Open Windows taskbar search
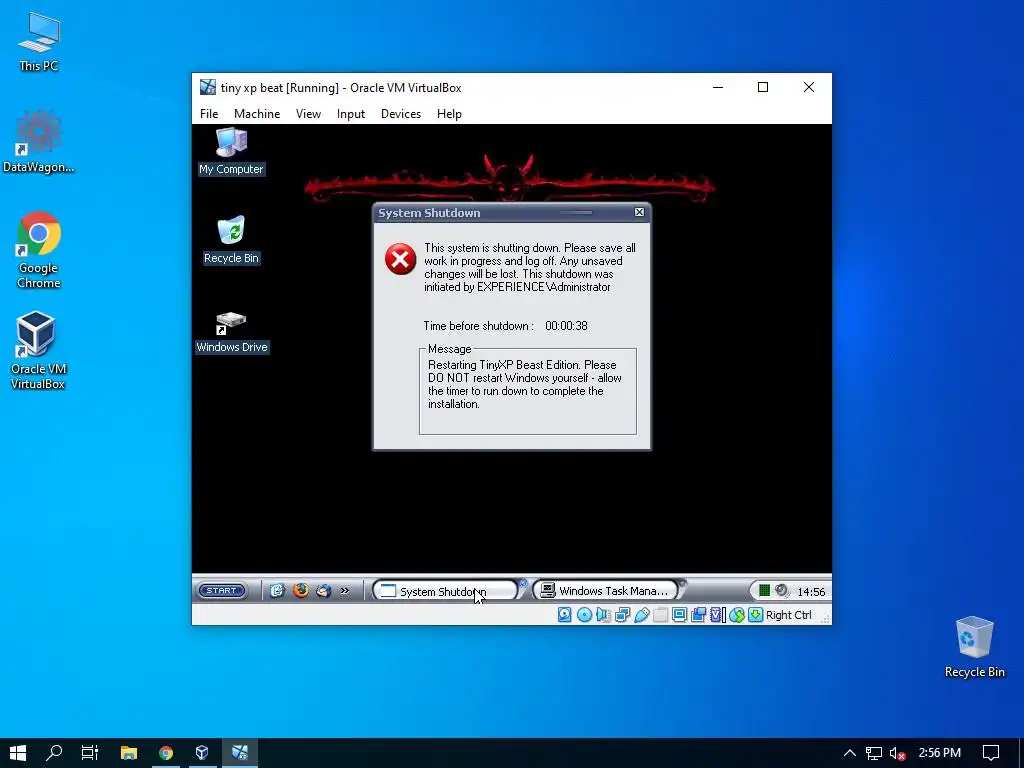 coord(54,753)
